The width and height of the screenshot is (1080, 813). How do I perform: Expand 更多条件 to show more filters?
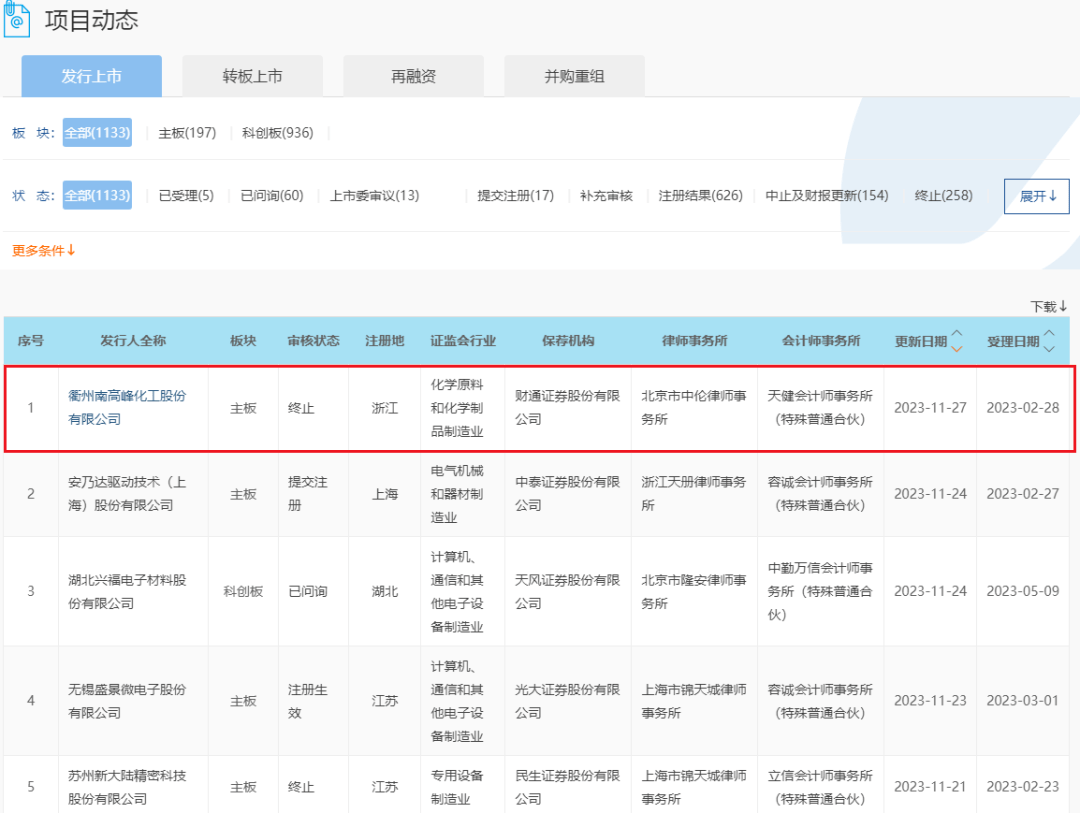click(42, 252)
